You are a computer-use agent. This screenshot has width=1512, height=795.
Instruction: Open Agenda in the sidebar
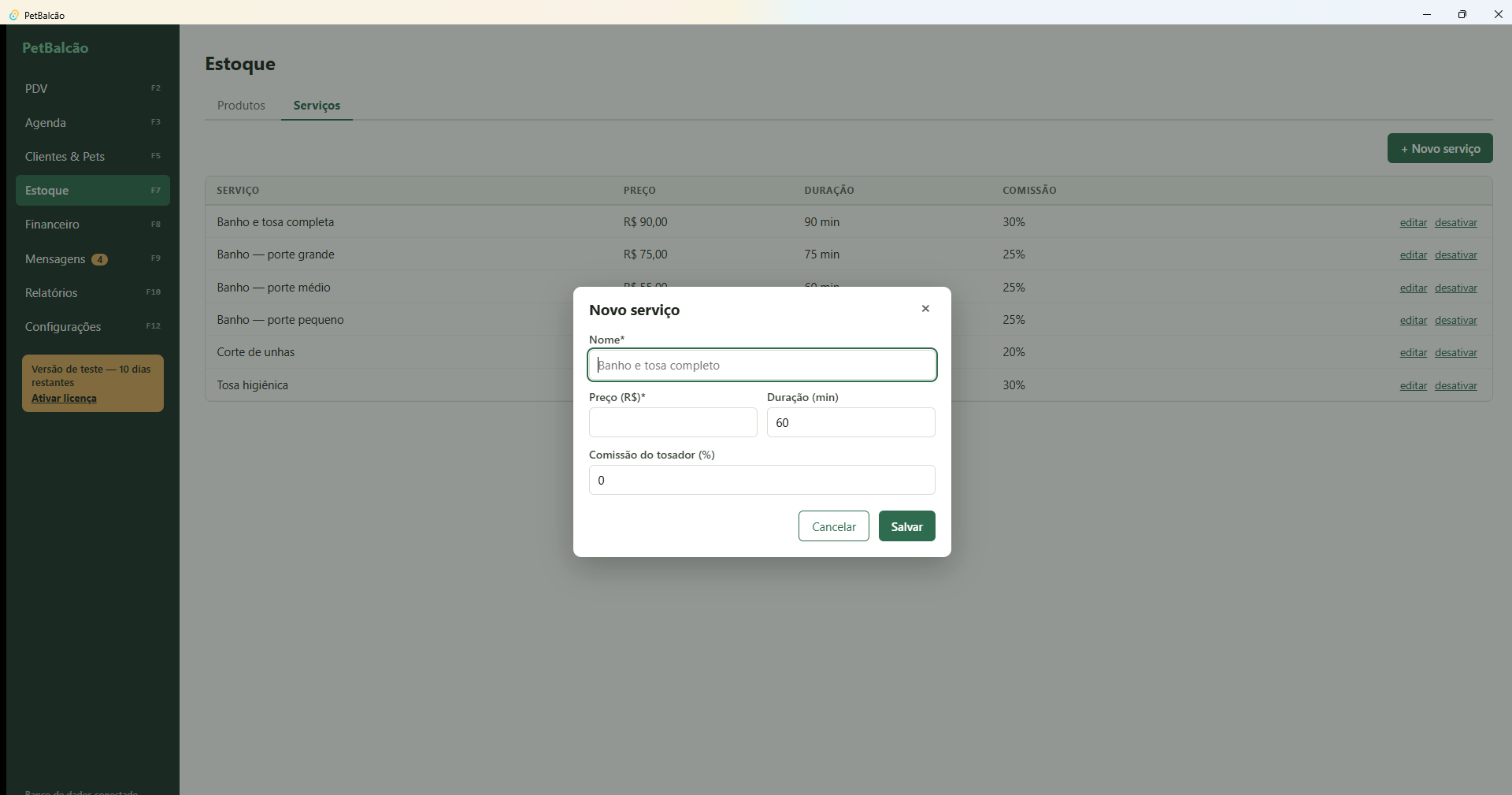[93, 122]
